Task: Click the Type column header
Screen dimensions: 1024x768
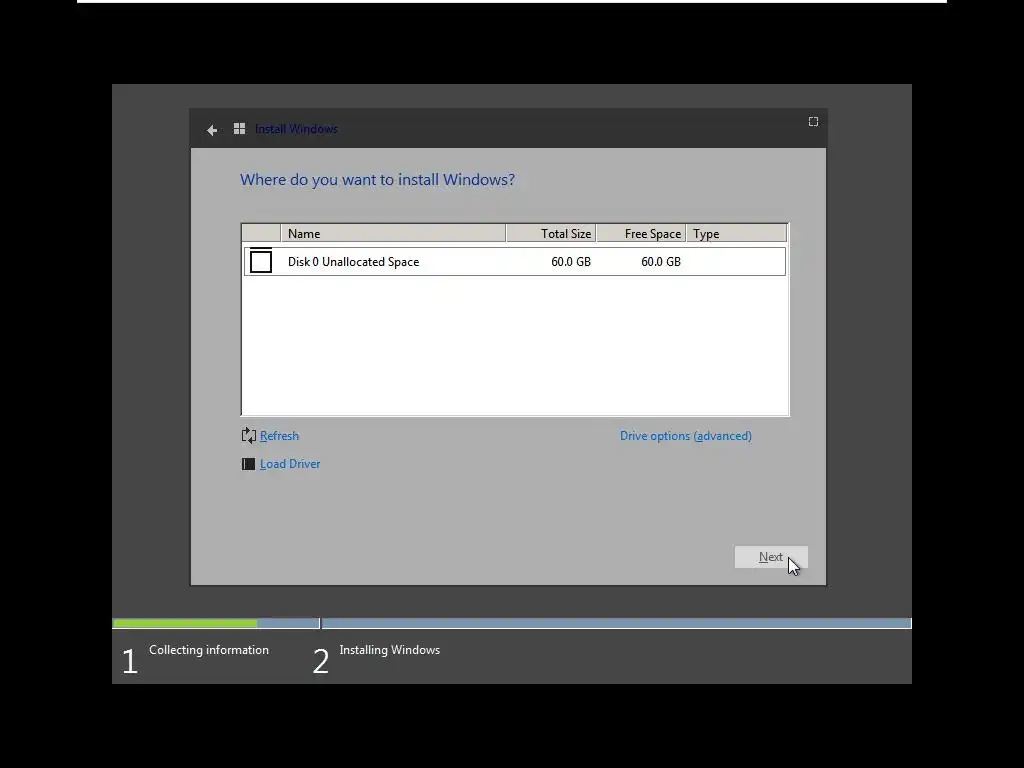Action: click(x=737, y=233)
